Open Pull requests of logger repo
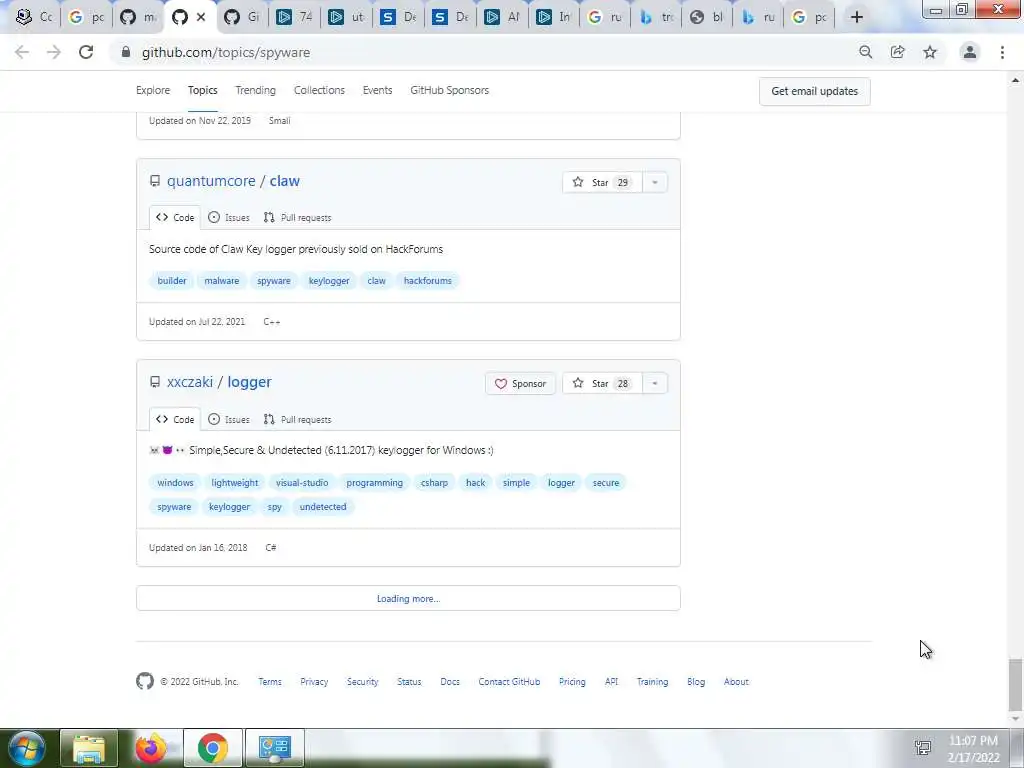This screenshot has height=768, width=1024. (297, 419)
